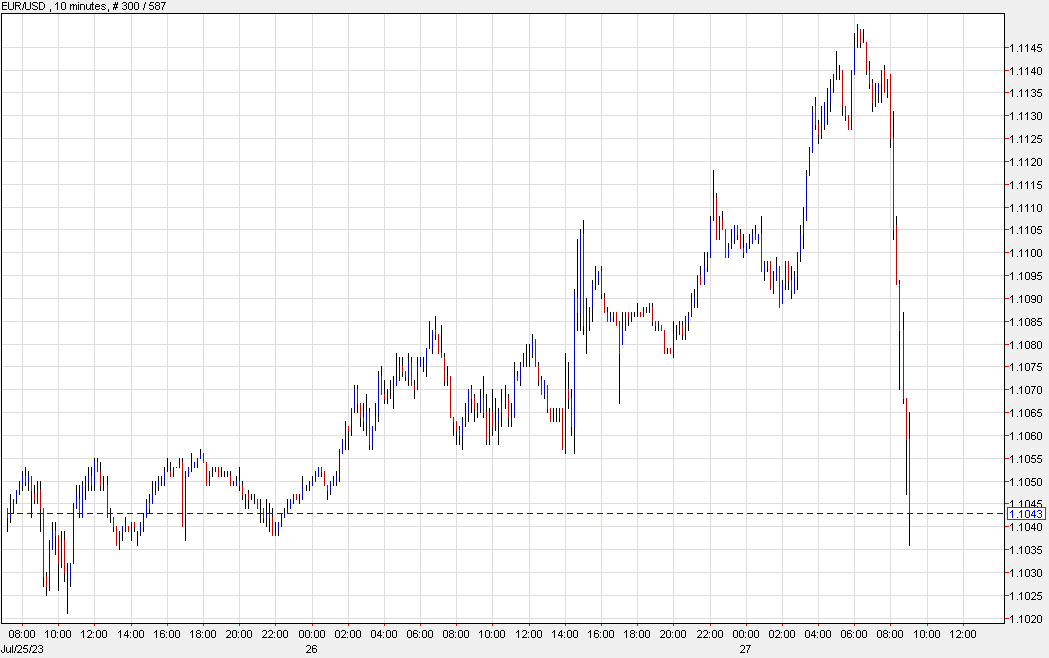This screenshot has width=1049, height=658.
Task: Click the last 12:00 label on time axis
Action: coord(963,634)
